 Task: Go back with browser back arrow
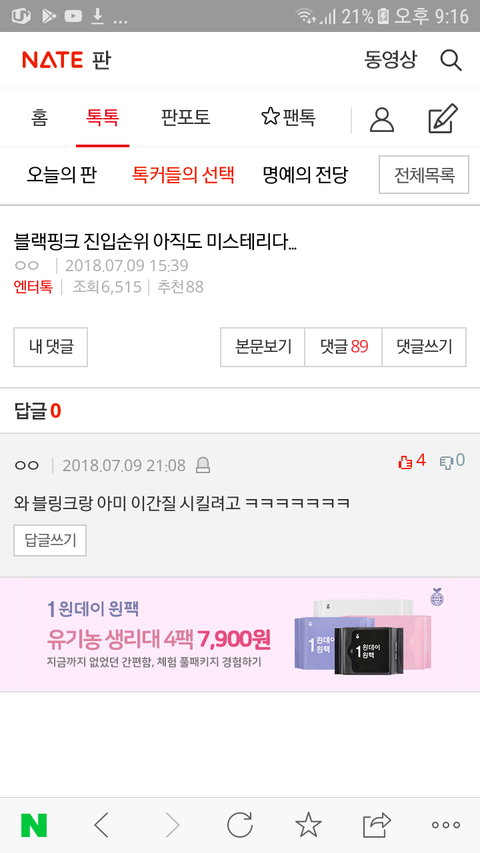[101, 826]
